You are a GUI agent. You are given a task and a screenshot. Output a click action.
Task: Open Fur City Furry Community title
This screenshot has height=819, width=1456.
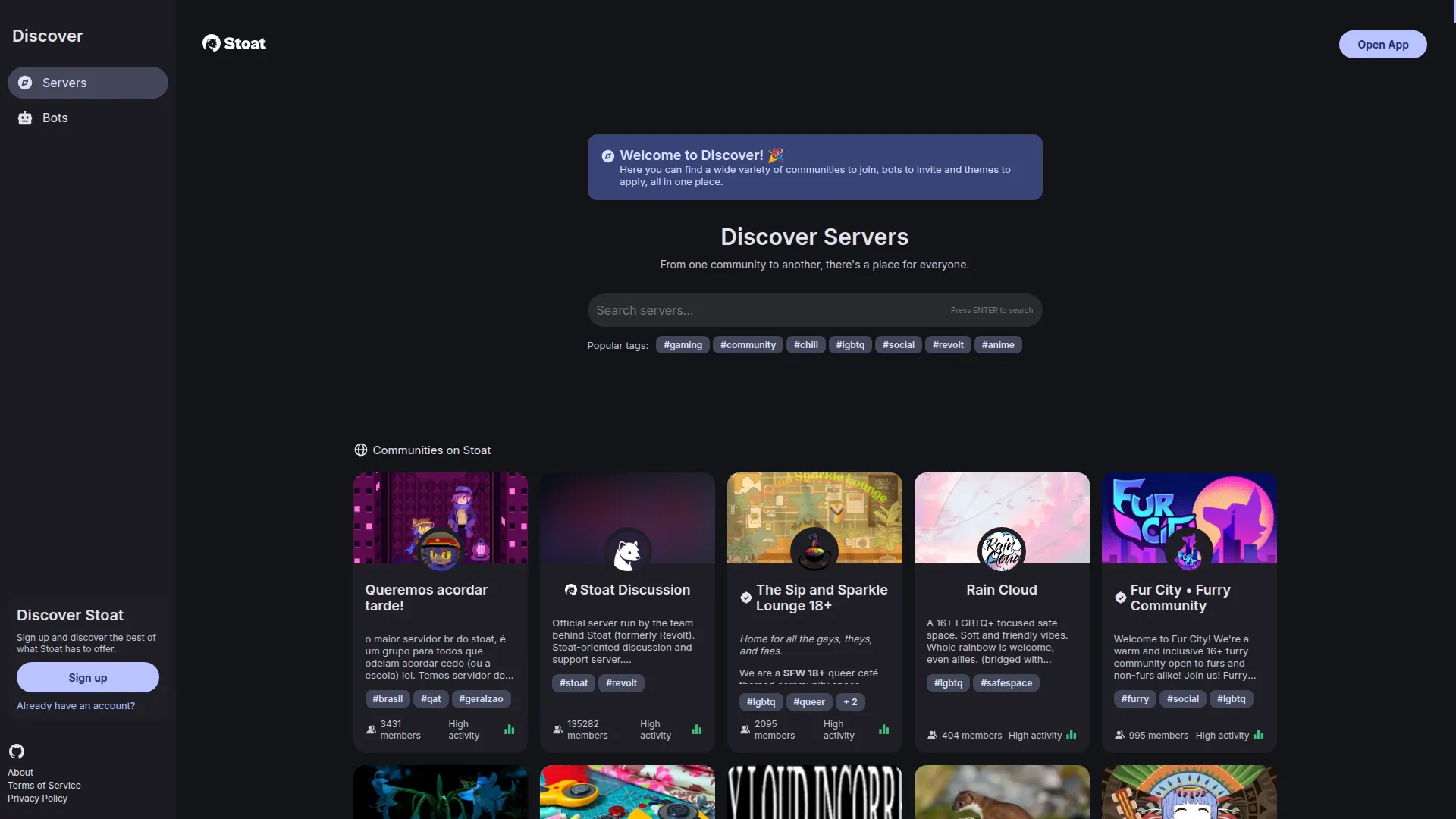1180,598
